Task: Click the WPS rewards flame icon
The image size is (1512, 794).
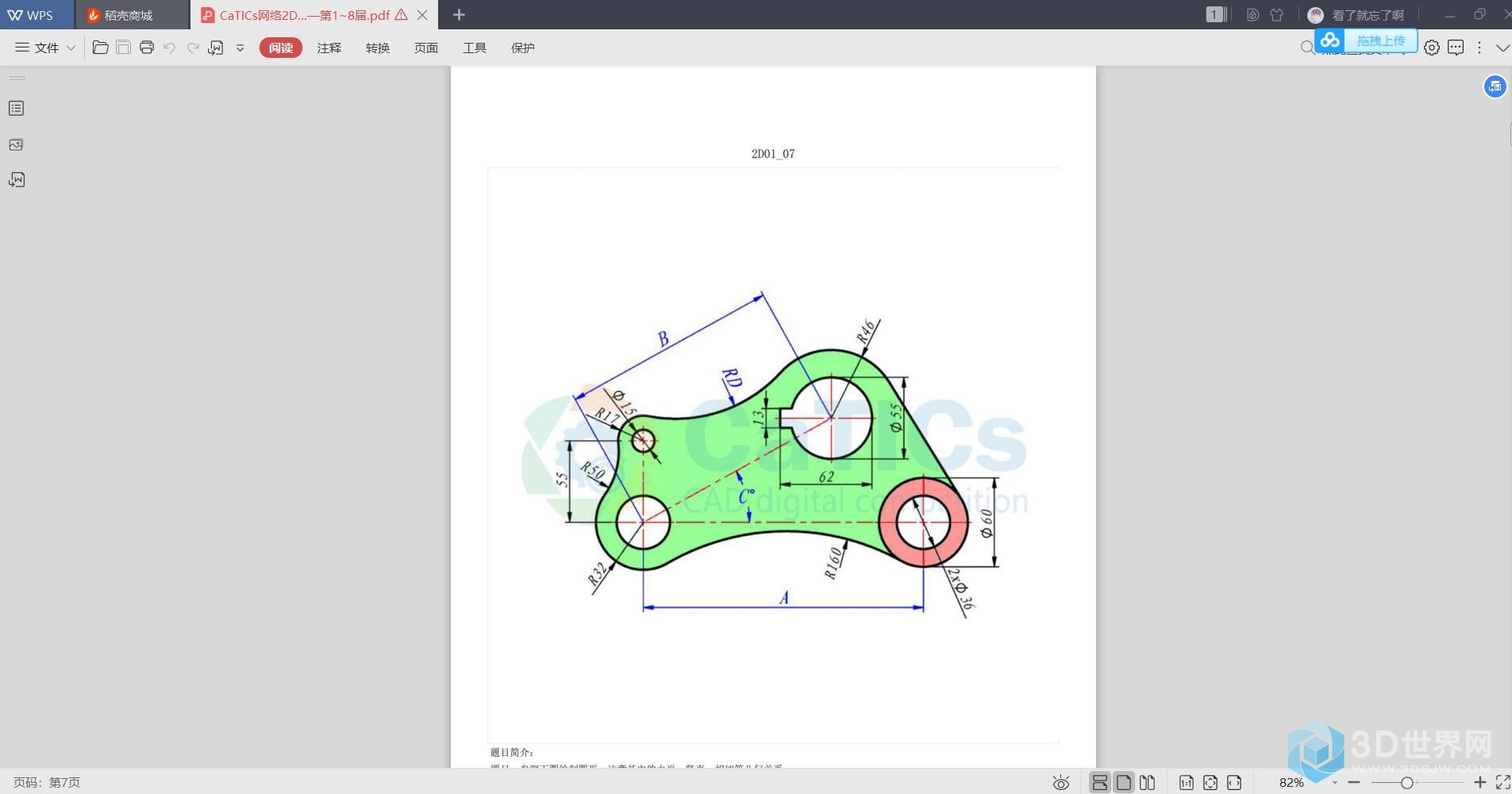Action: (1252, 14)
